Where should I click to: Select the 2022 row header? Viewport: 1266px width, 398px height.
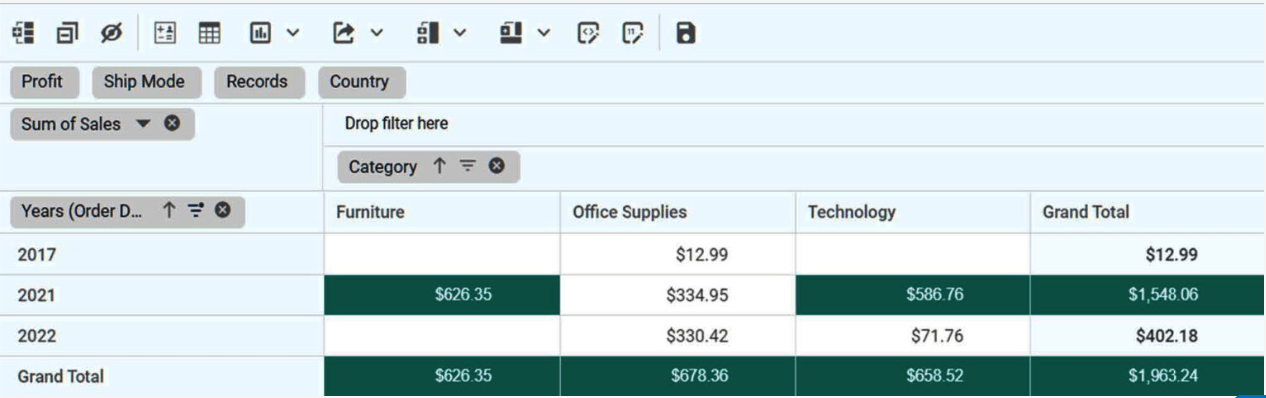tap(162, 336)
